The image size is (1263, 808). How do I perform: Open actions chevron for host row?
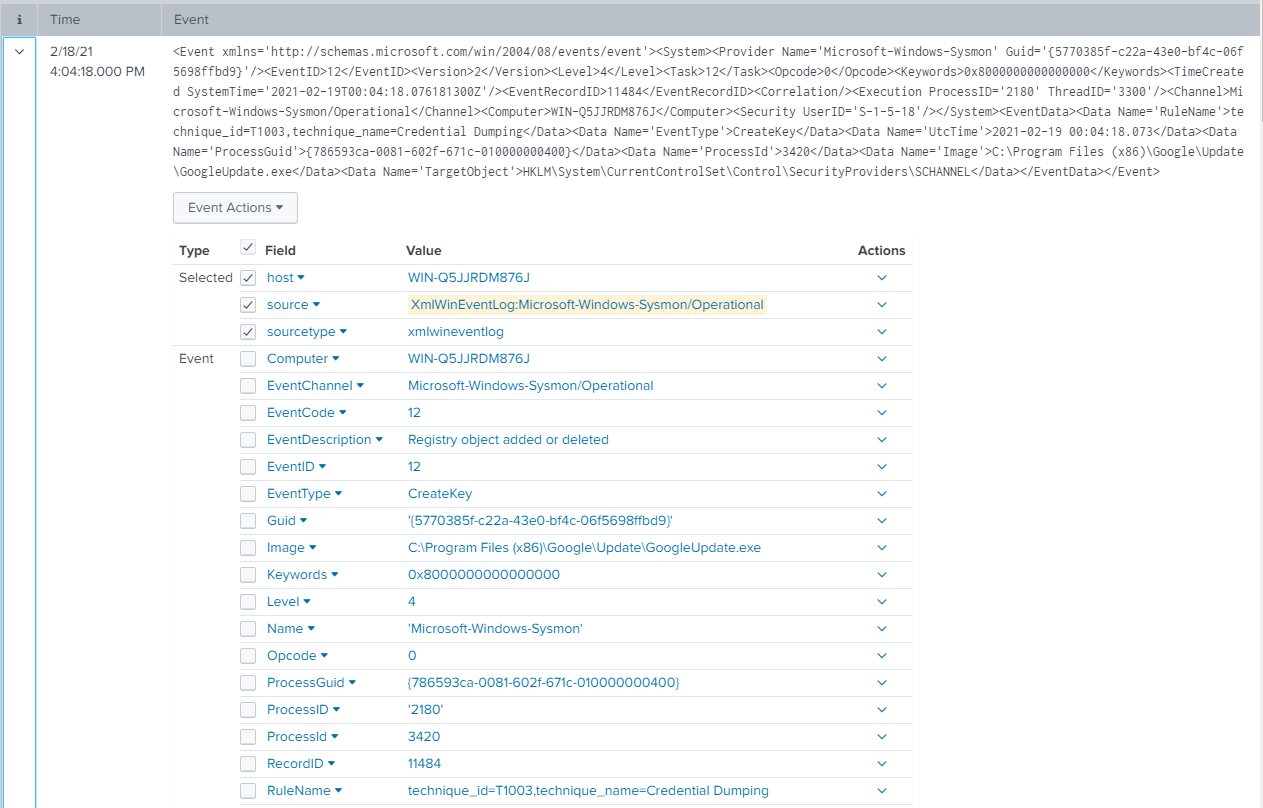click(881, 278)
